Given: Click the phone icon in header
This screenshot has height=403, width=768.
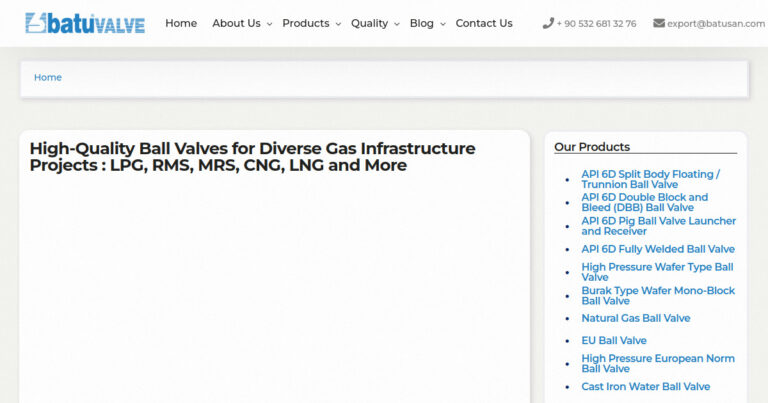Looking at the screenshot, I should pos(548,23).
